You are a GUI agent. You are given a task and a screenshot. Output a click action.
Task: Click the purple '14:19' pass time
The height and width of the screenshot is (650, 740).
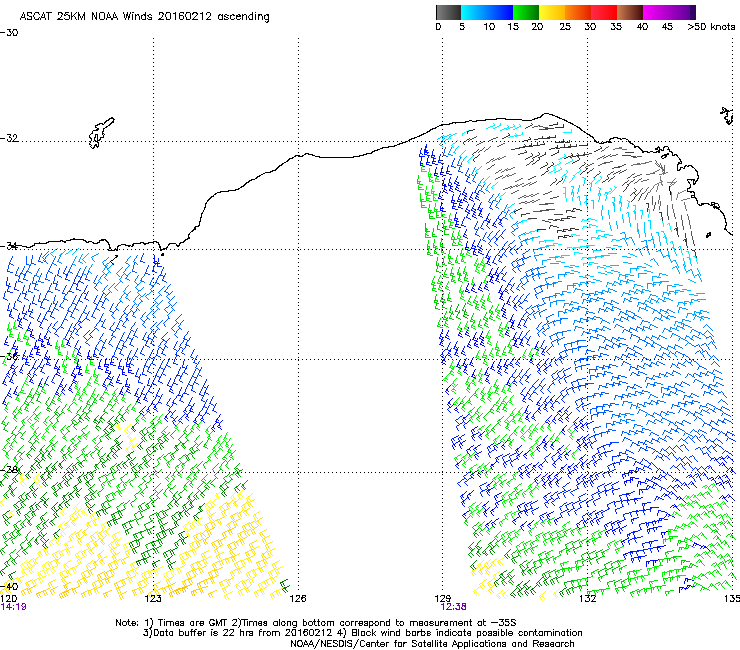point(13,607)
